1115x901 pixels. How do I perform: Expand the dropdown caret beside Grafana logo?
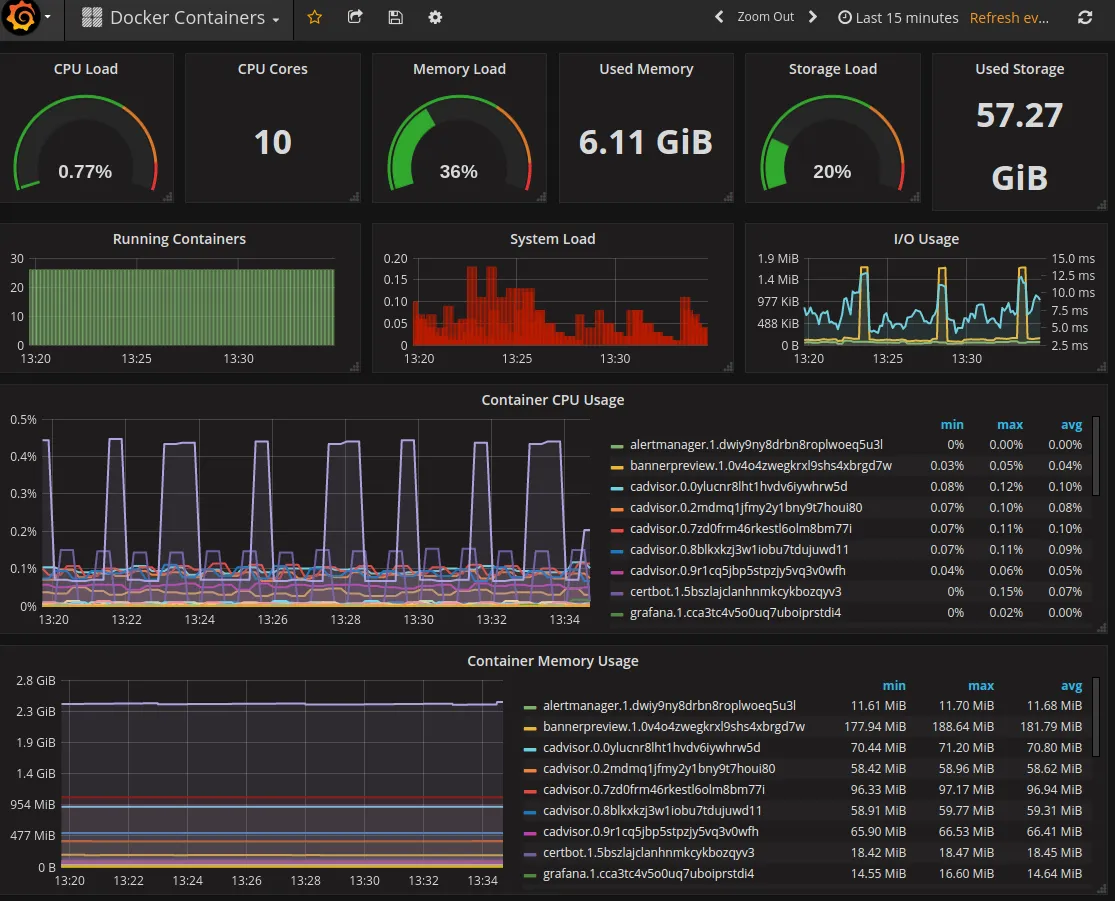(x=48, y=16)
